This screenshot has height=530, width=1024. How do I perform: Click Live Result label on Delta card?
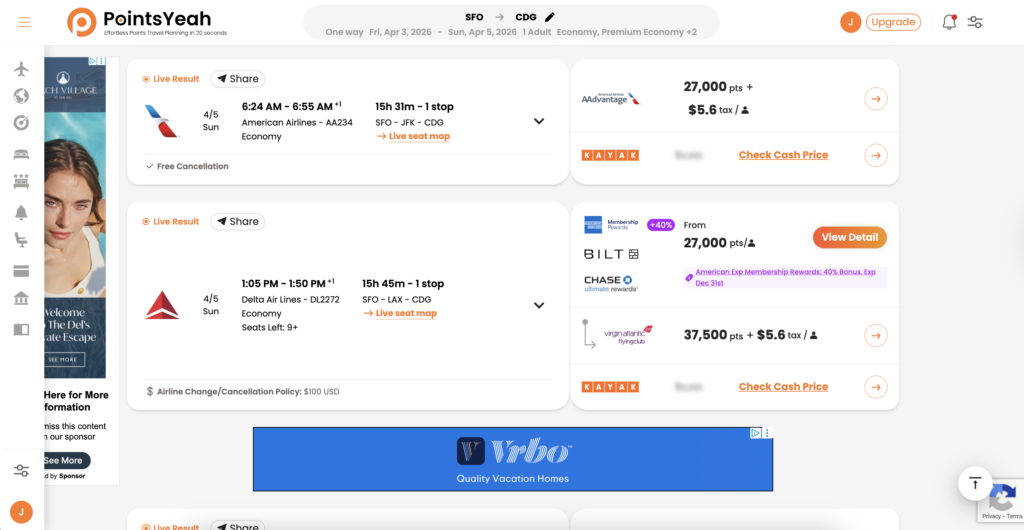pyautogui.click(x=171, y=222)
